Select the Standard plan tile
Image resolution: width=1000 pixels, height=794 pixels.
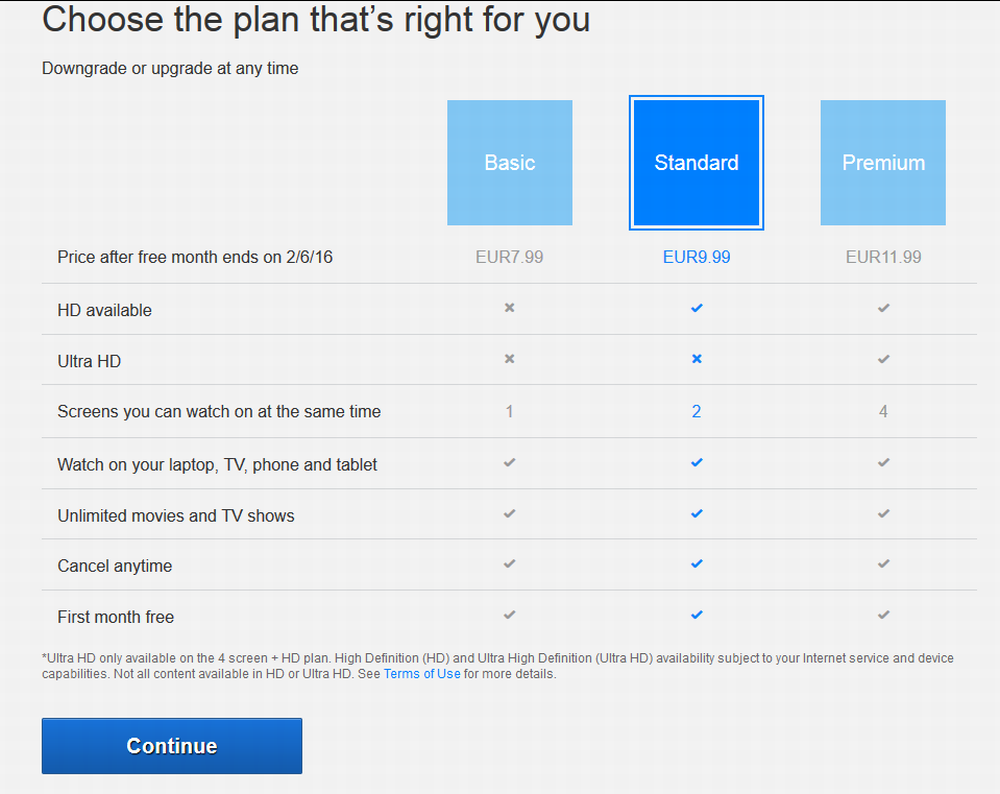696,163
